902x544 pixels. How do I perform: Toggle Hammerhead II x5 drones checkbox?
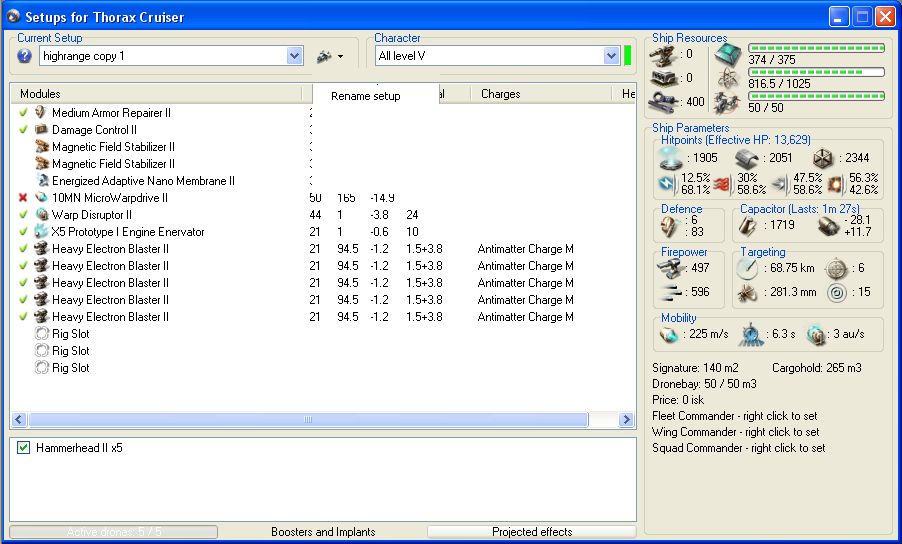click(x=23, y=447)
